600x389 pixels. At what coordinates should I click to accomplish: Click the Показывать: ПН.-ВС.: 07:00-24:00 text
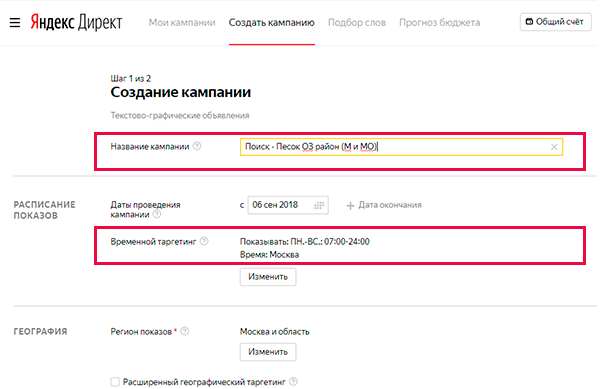point(305,241)
